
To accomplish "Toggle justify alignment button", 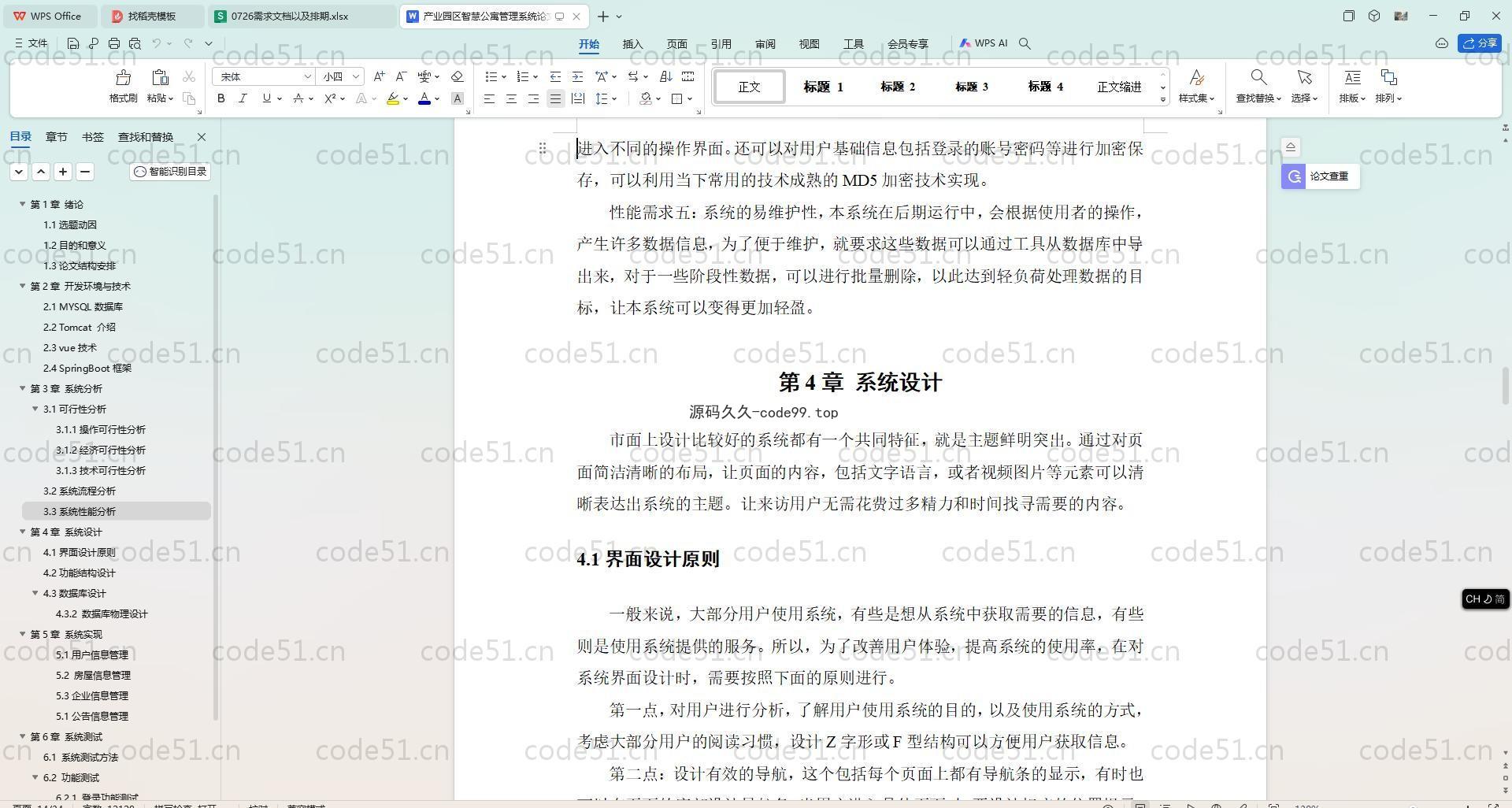I will pyautogui.click(x=555, y=98).
